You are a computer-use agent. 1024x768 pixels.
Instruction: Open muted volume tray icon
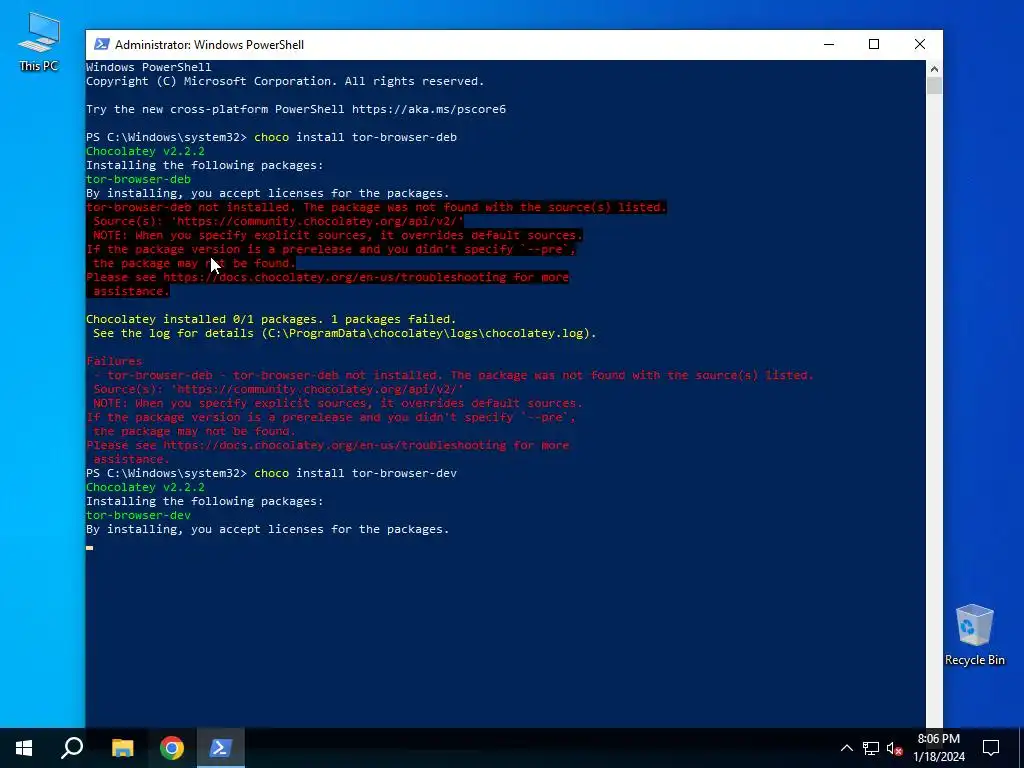[x=895, y=748]
